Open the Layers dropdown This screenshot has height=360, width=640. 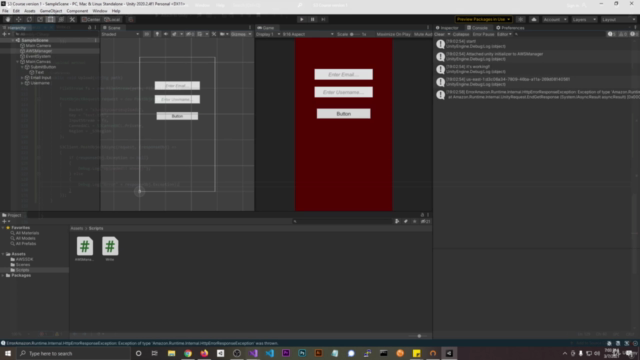pos(584,19)
